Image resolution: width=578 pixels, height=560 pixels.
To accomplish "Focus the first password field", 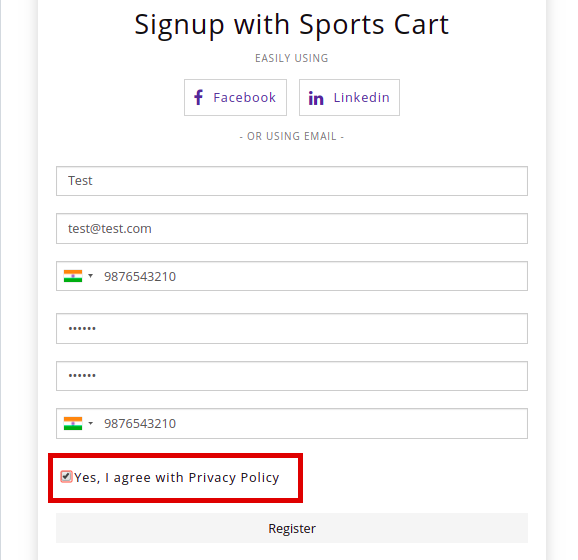I will [292, 328].
